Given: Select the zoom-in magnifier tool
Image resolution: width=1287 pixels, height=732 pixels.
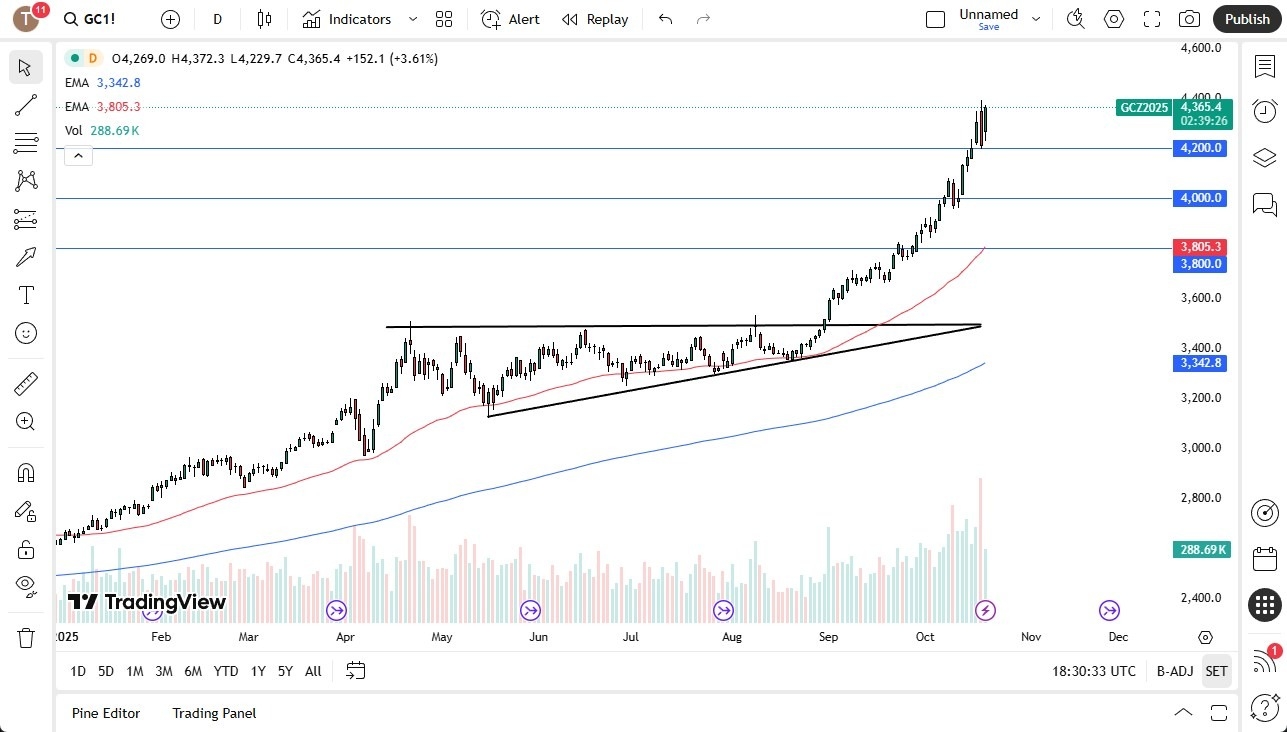Looking at the screenshot, I should tap(26, 421).
